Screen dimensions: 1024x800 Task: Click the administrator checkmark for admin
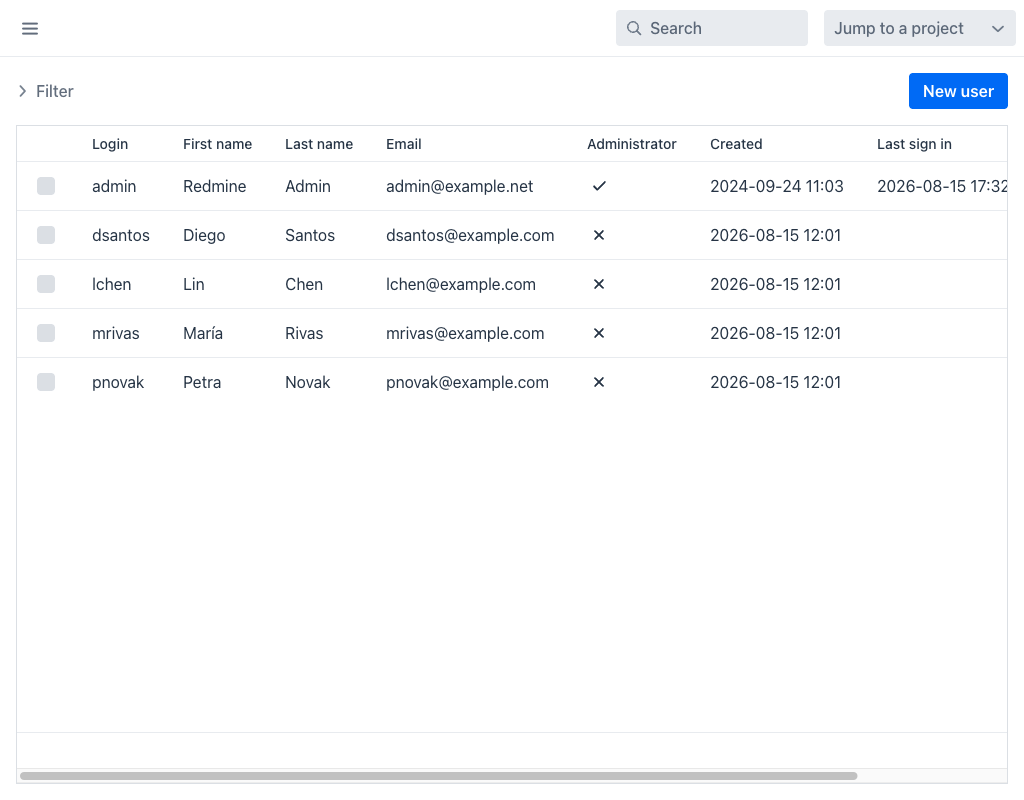599,186
